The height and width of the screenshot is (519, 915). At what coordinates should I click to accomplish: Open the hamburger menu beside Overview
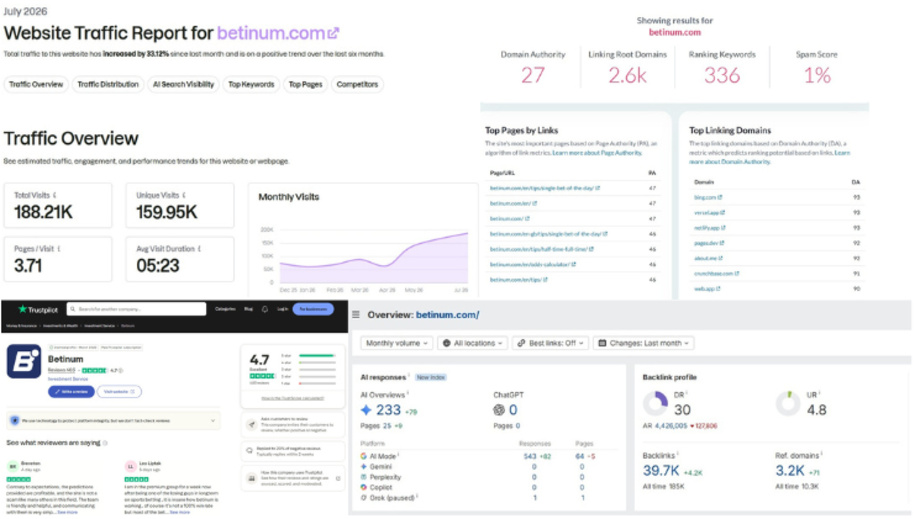click(356, 315)
